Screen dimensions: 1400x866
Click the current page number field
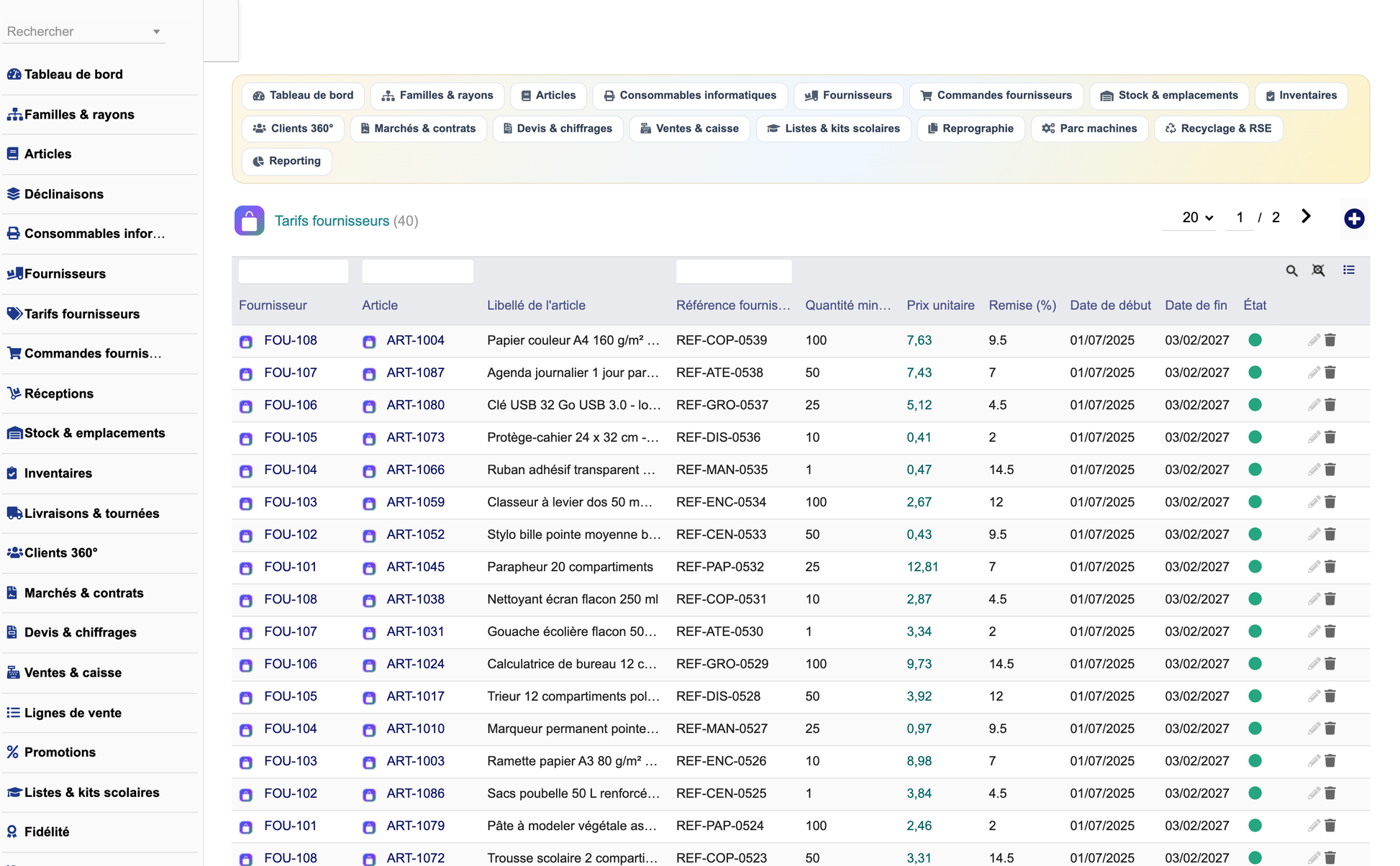1240,217
